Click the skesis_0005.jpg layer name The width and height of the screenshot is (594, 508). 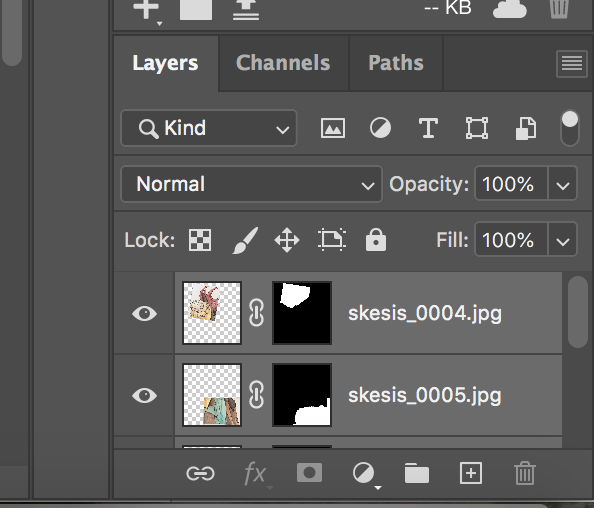425,395
